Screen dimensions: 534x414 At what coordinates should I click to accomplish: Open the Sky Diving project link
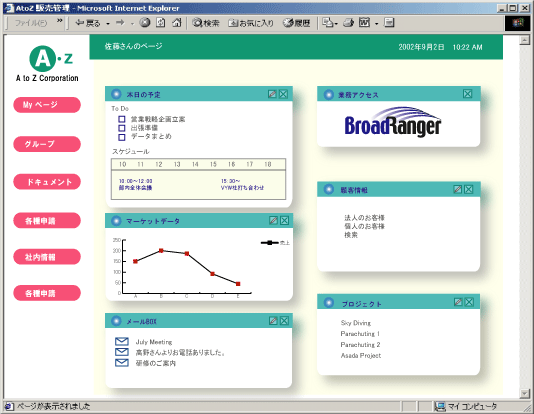pos(356,323)
